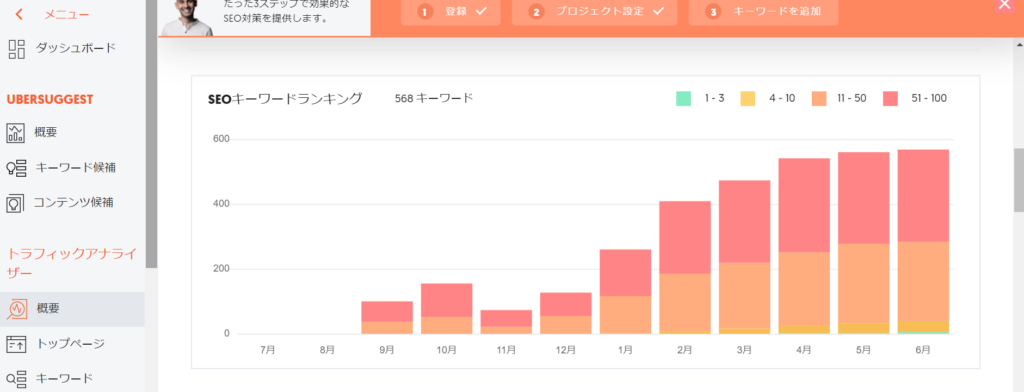Open the トップページ icon
Image resolution: width=1024 pixels, height=392 pixels.
pos(16,344)
